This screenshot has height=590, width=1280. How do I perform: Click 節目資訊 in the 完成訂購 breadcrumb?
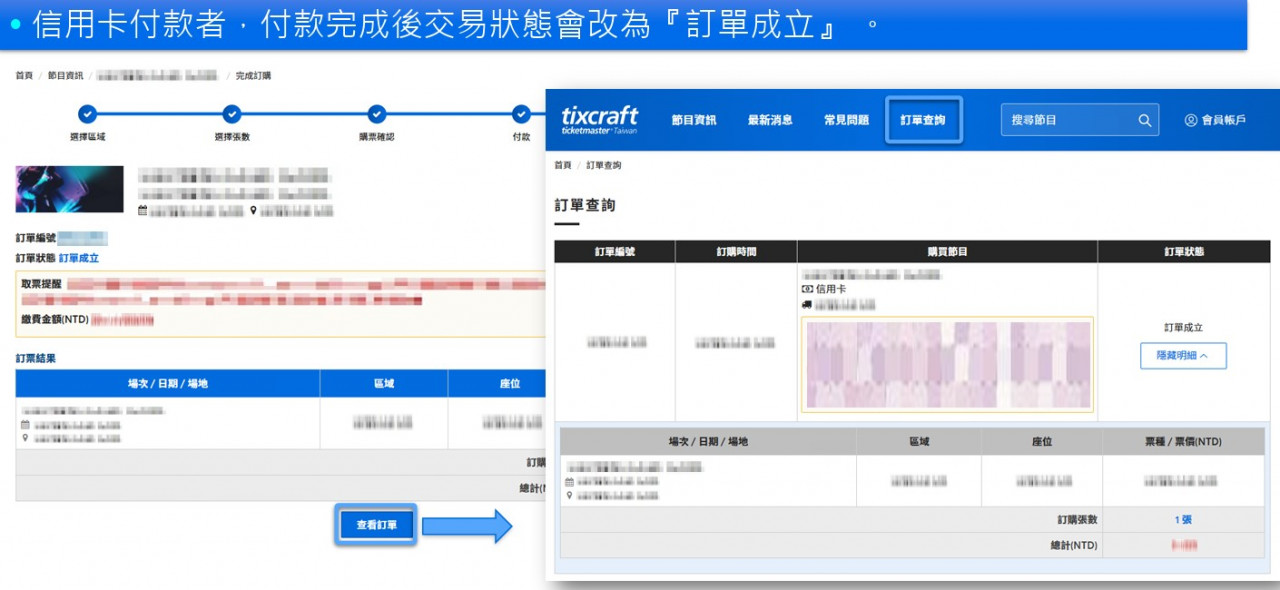(x=66, y=76)
